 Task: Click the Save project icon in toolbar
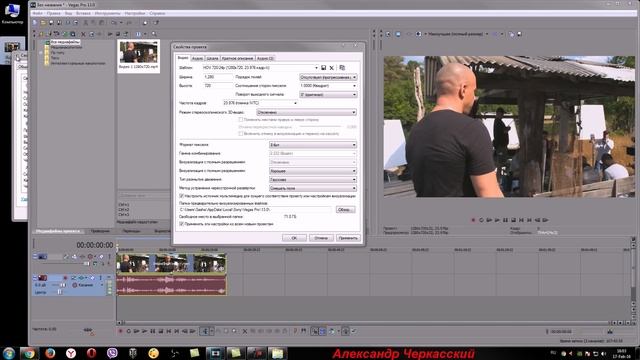pos(51,23)
